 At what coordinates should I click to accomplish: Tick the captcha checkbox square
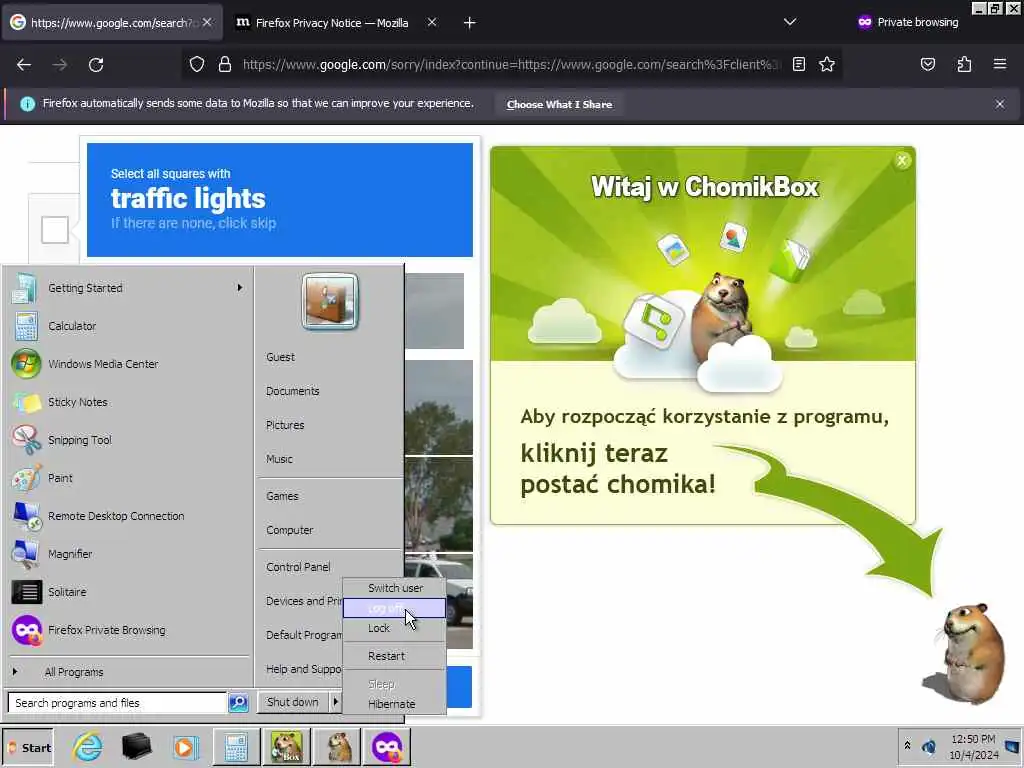click(55, 230)
